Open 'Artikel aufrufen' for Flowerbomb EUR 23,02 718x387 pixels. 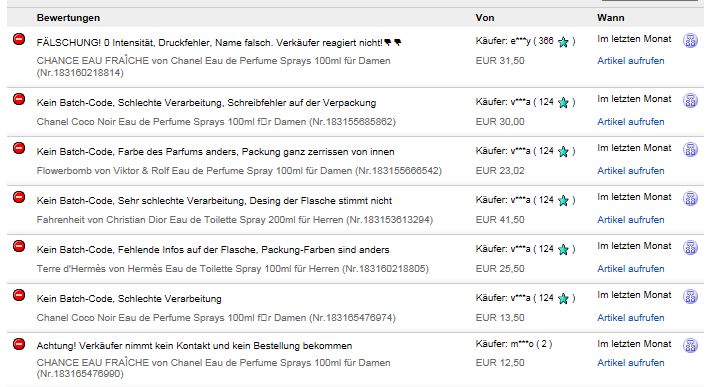click(x=631, y=171)
